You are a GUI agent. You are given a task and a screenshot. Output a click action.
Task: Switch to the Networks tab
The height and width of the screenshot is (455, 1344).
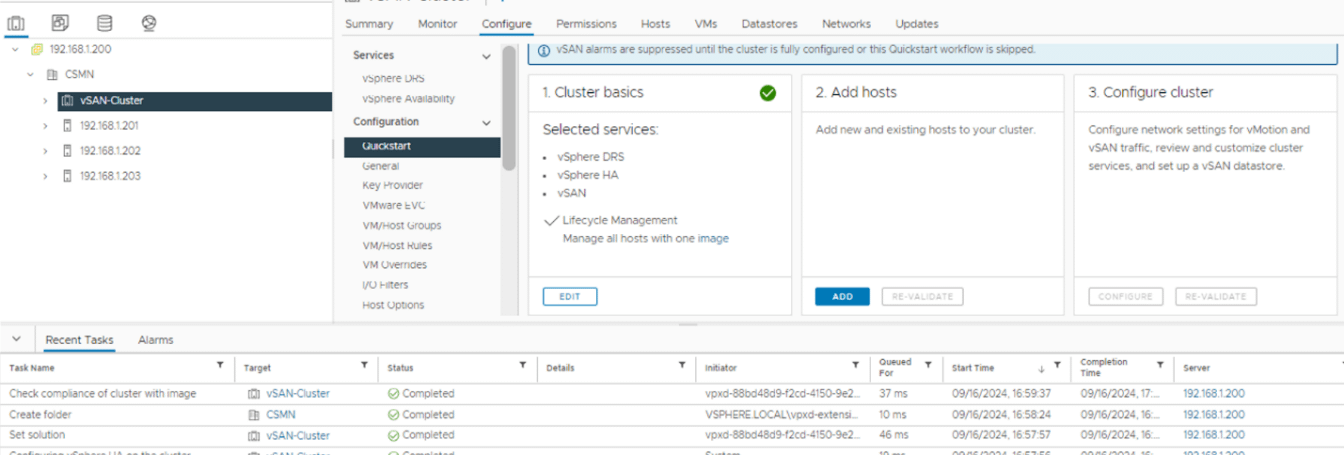click(x=846, y=24)
